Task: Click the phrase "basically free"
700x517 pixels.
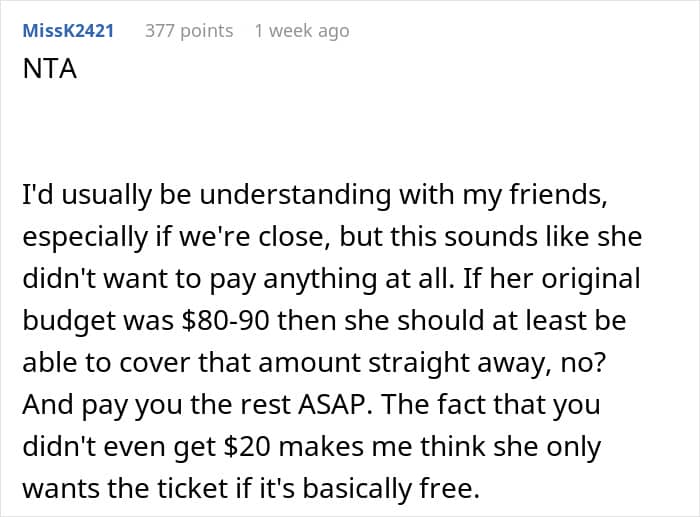Action: click(398, 490)
